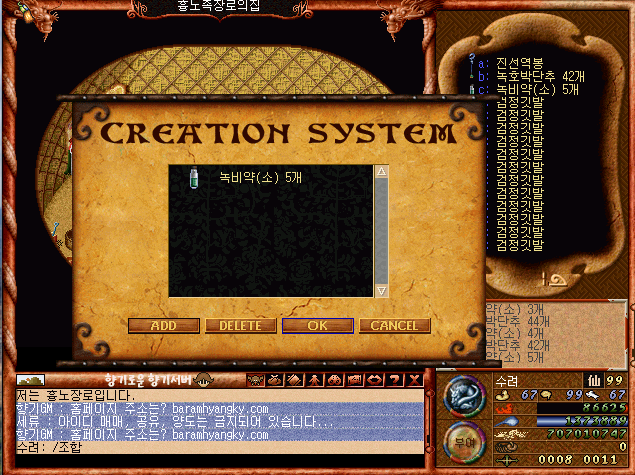Select inventory item a: 진선역봉
The height and width of the screenshot is (475, 635).
[x=512, y=60]
